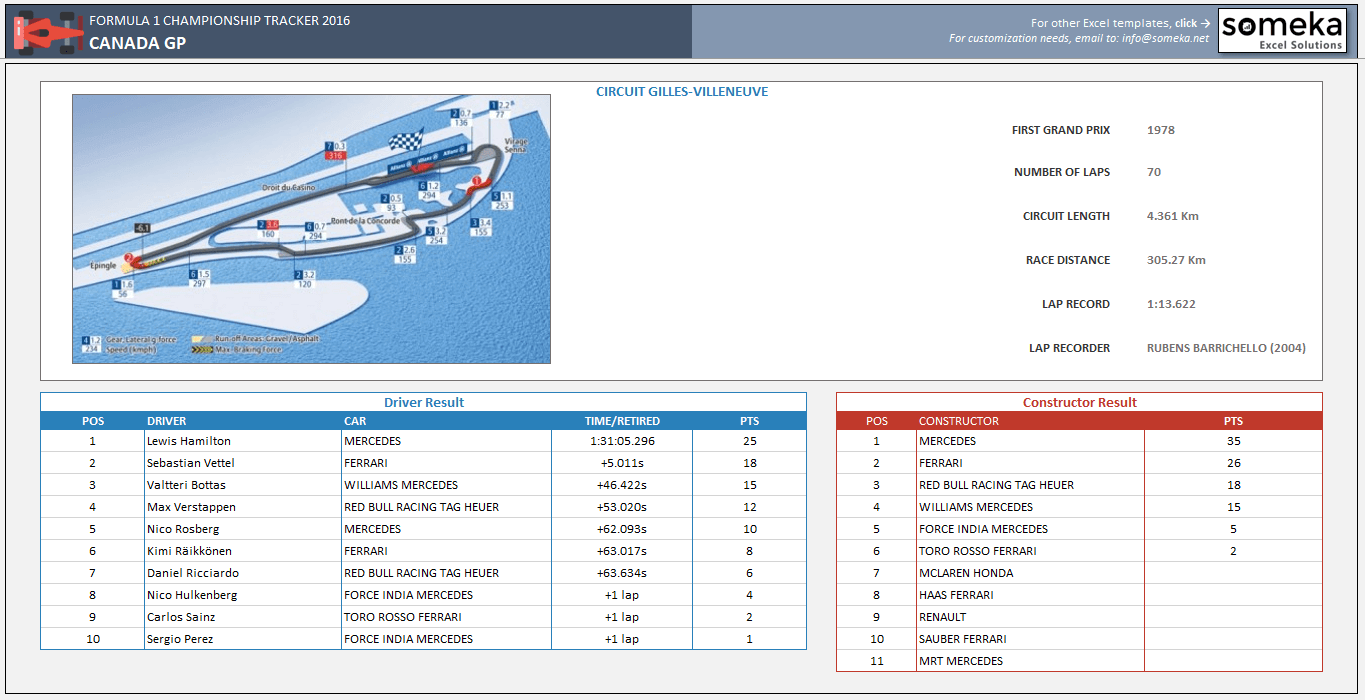Select MERCEDES in Constructor Result table
This screenshot has width=1365, height=700.
1030,441
